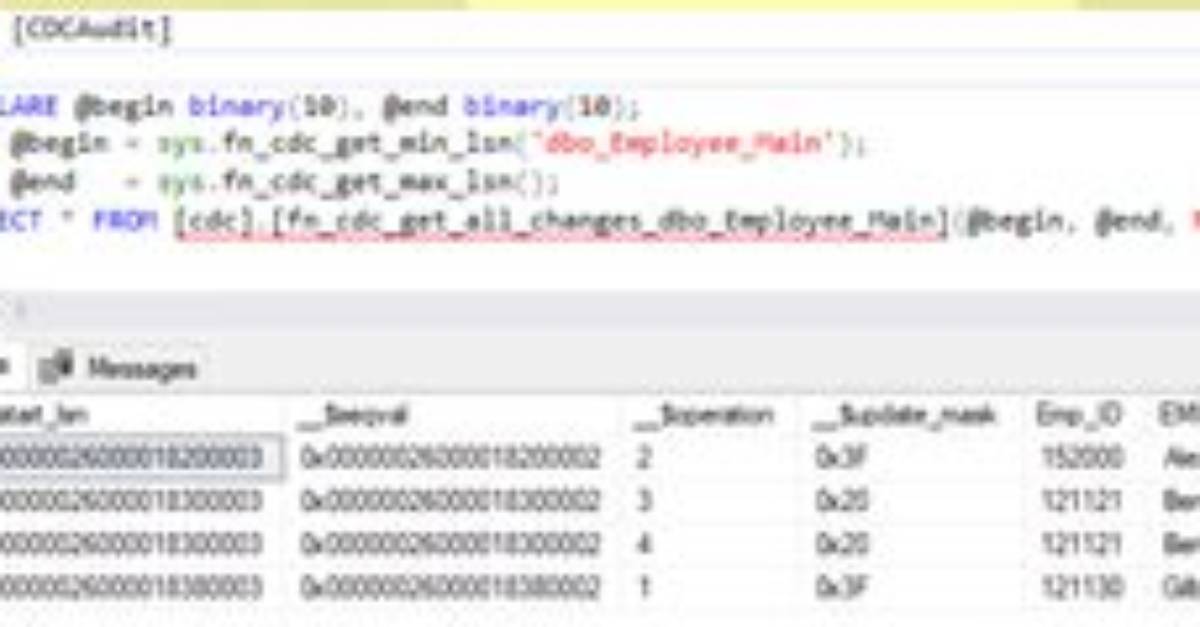Open the Messages tab
The image size is (1200, 627).
pos(118,368)
